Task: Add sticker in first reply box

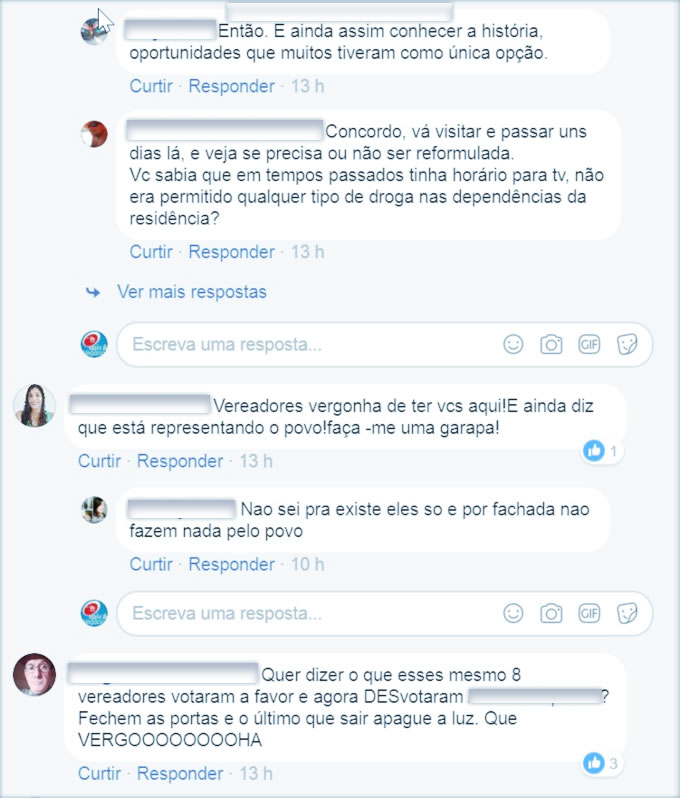Action: [627, 345]
